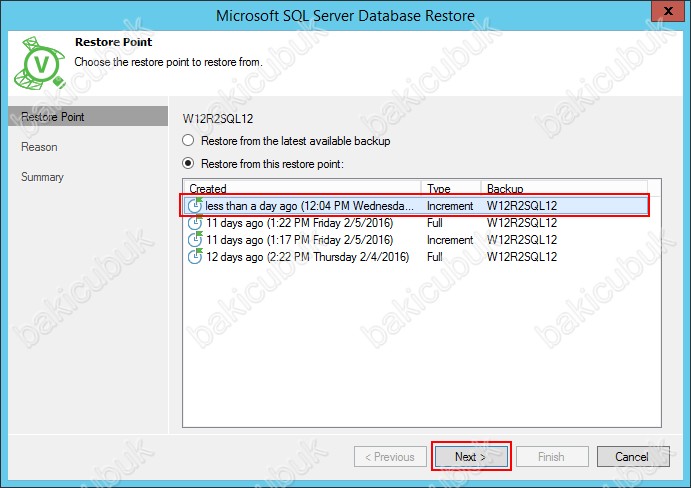
Task: Click the W12R2SQL12 server name label above the options
Action: [218, 119]
